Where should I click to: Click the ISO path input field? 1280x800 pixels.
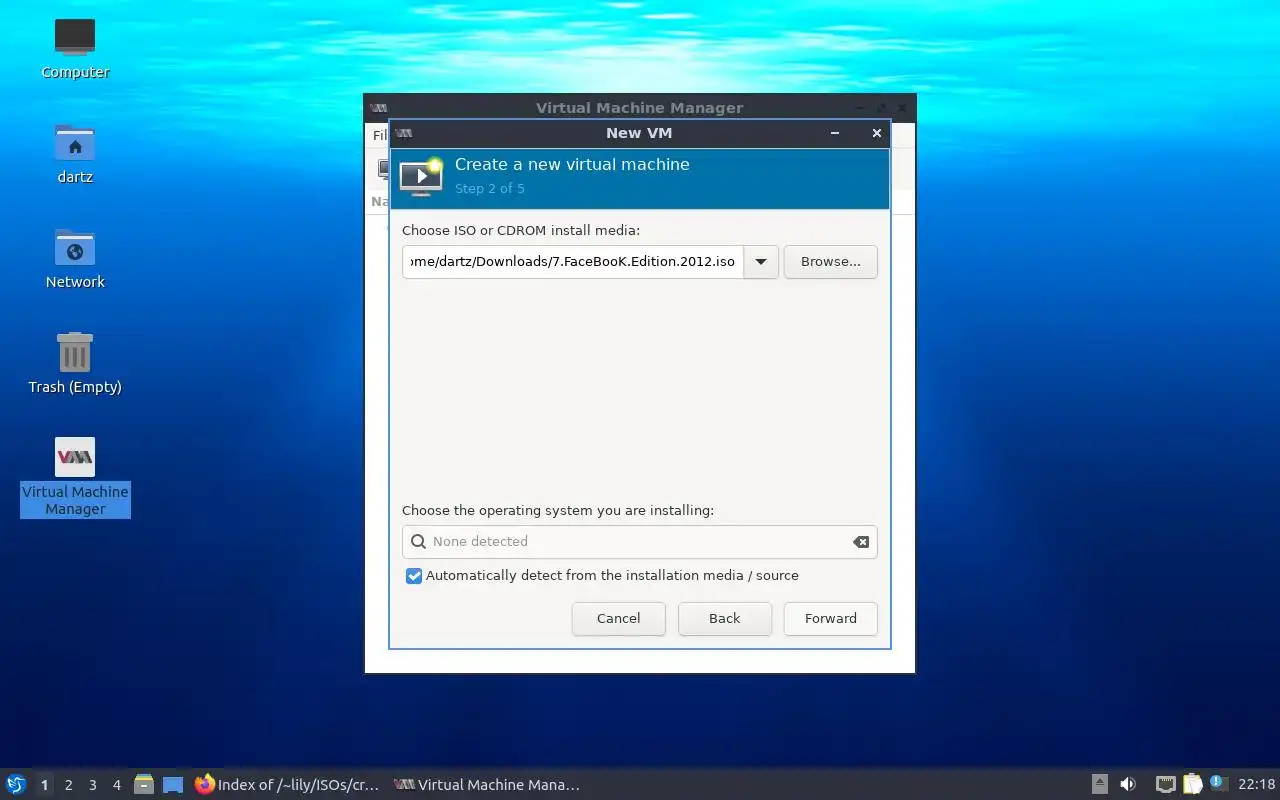click(x=573, y=262)
